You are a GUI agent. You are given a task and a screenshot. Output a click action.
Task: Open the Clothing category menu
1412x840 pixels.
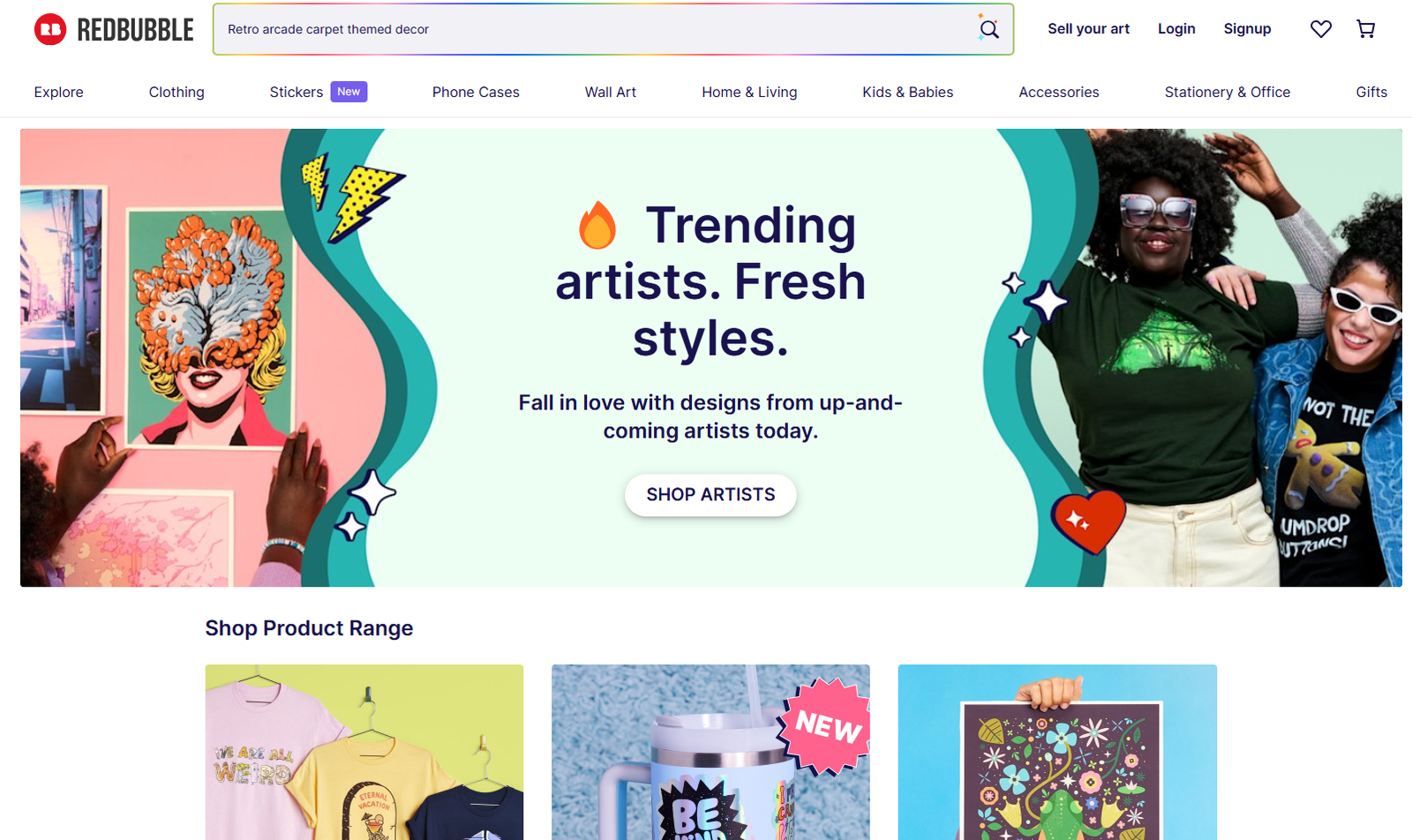176,92
